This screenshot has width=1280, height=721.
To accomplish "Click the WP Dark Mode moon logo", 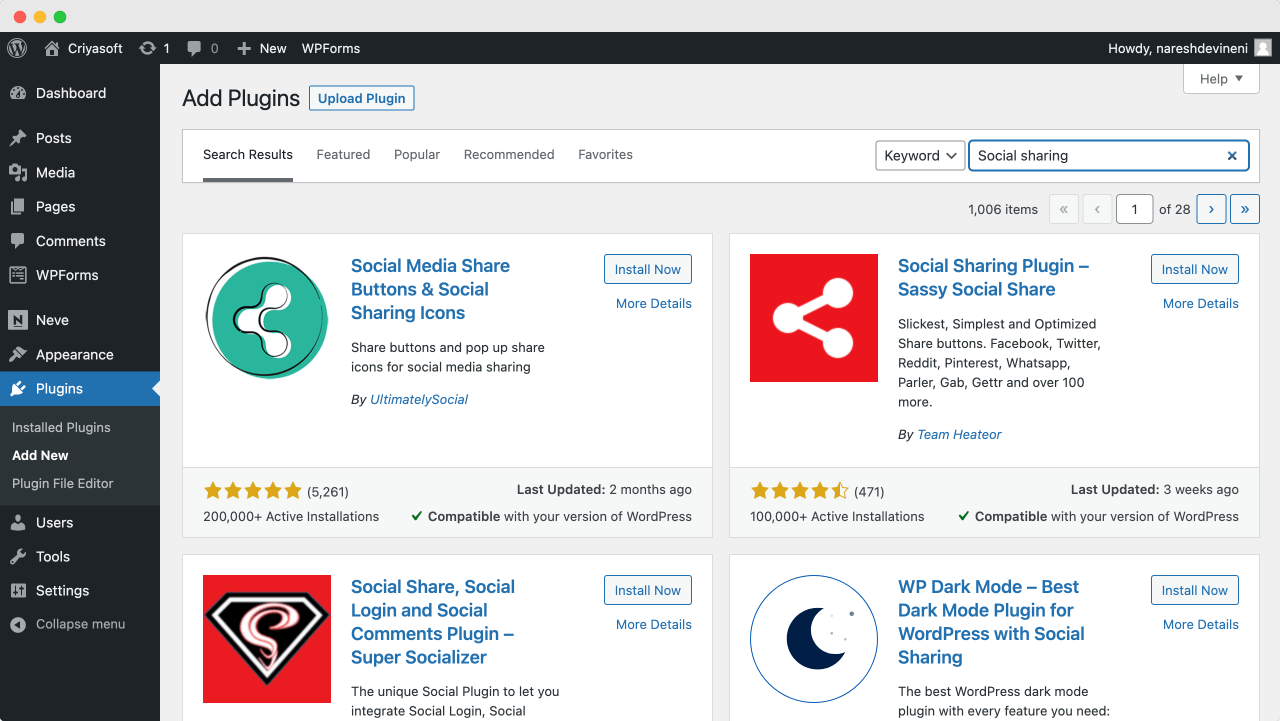I will (x=814, y=639).
